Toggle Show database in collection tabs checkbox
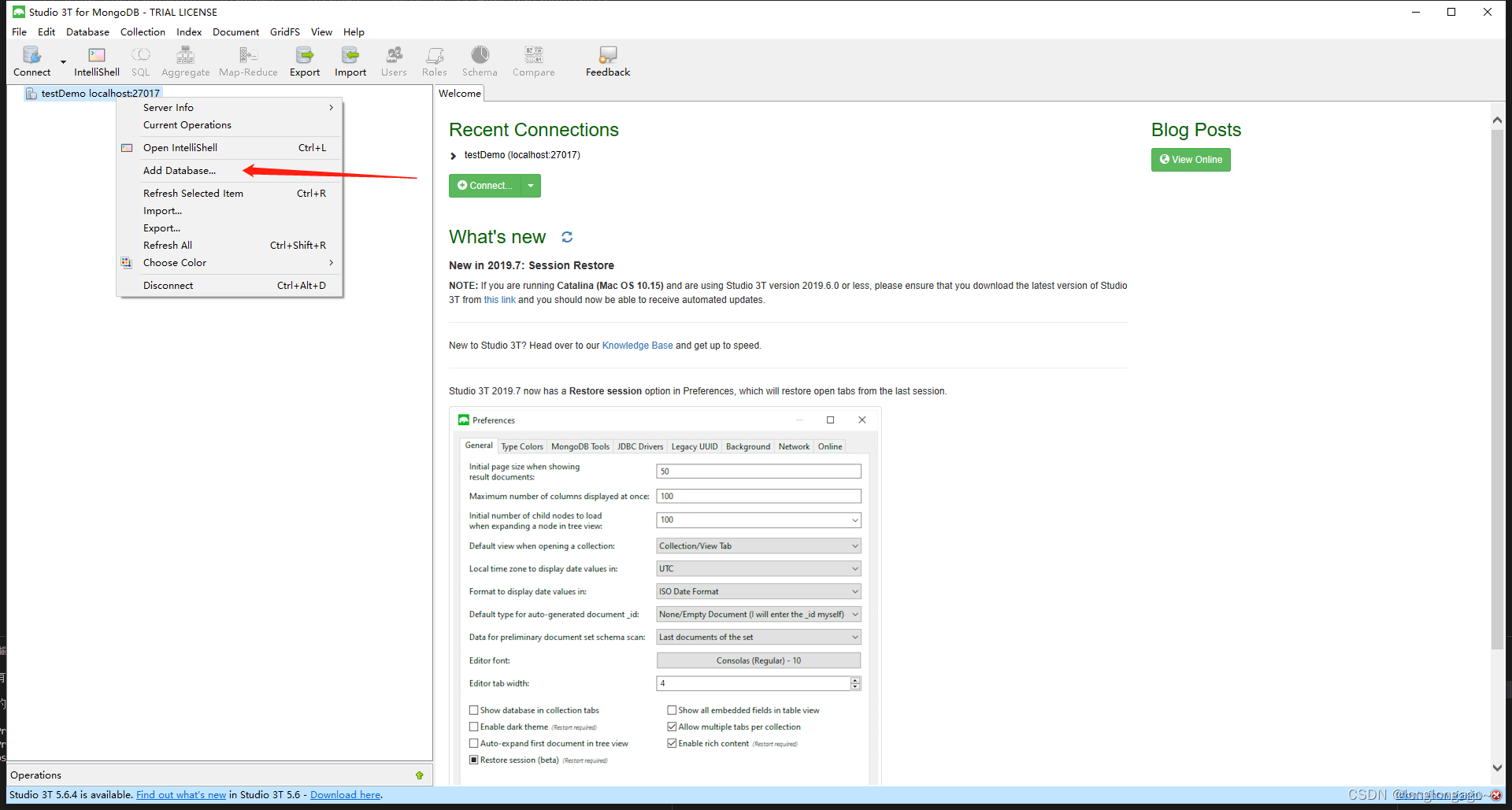This screenshot has width=1512, height=810. click(474, 711)
